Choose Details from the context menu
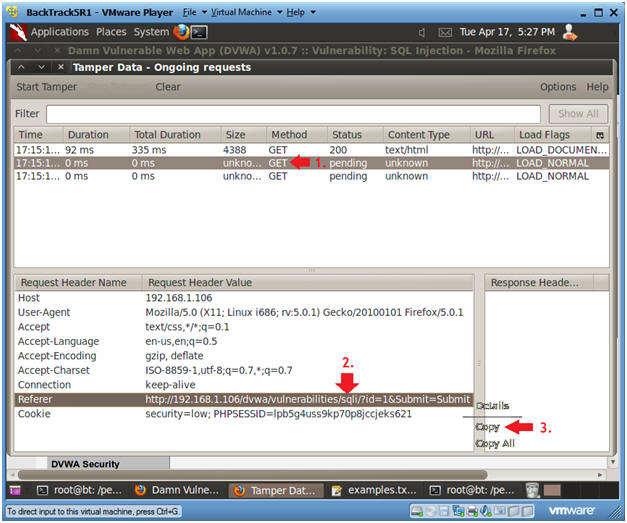This screenshot has width=627, height=523. click(x=493, y=406)
